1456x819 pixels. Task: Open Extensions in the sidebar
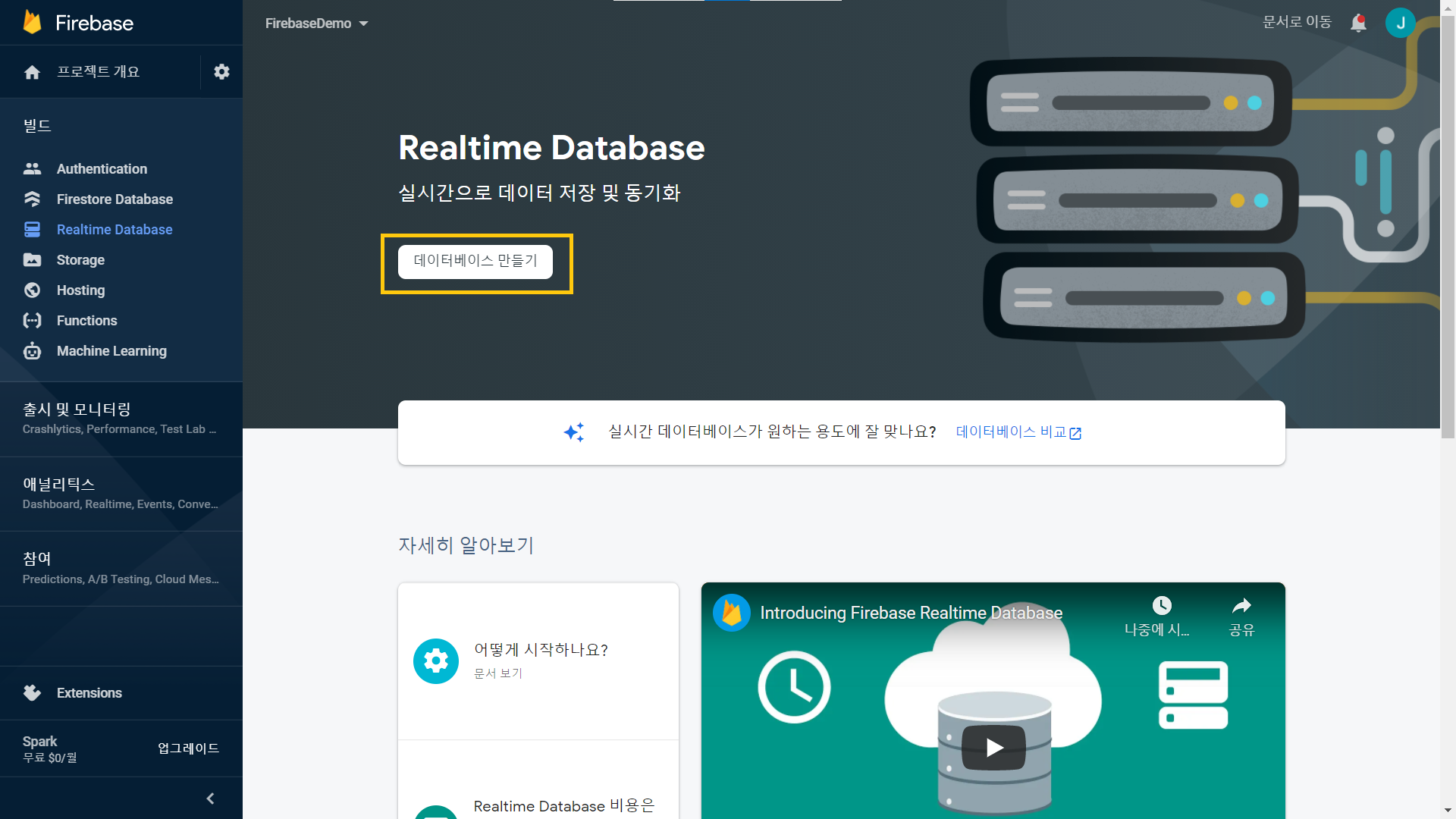(89, 693)
